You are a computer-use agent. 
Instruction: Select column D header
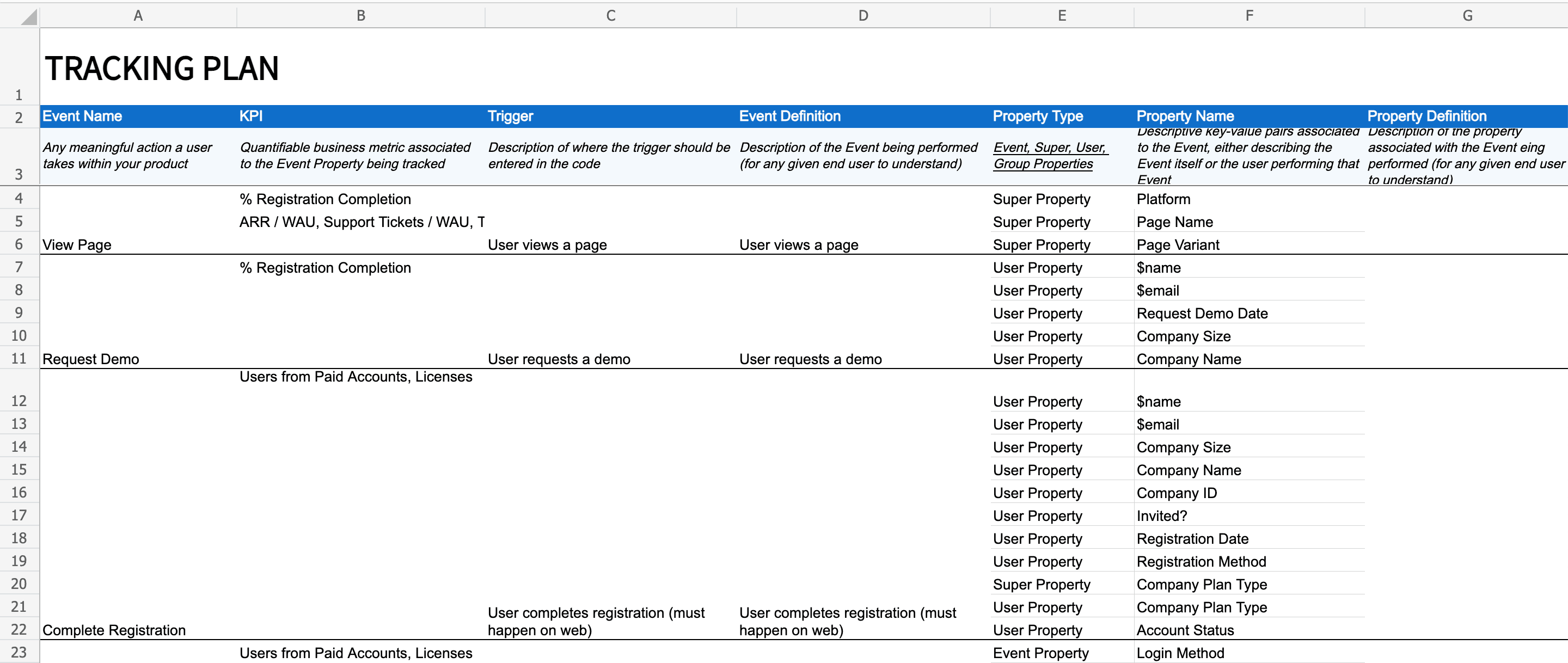coord(862,16)
